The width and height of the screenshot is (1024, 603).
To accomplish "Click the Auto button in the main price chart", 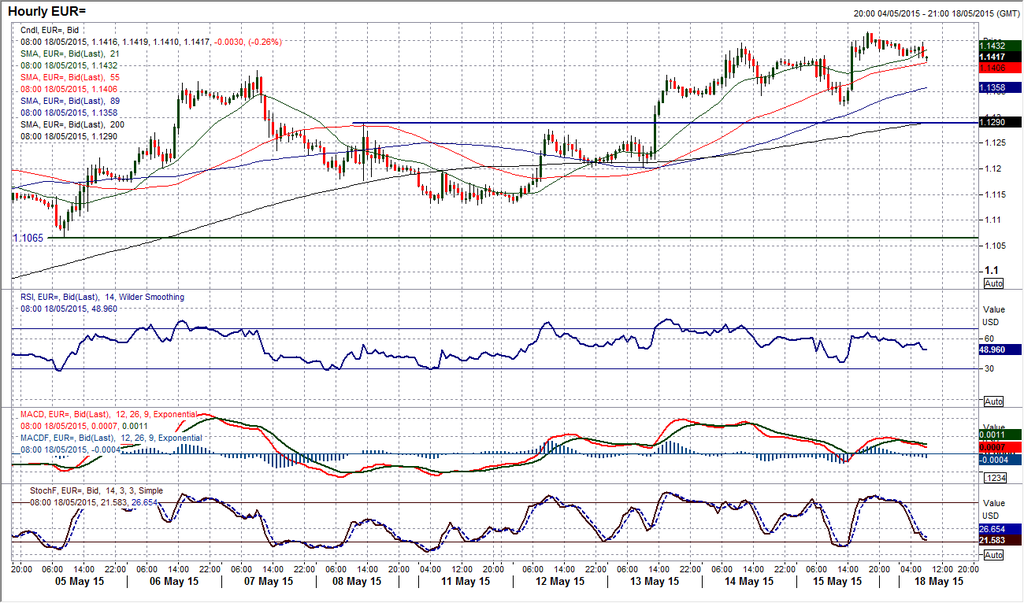I will [993, 284].
